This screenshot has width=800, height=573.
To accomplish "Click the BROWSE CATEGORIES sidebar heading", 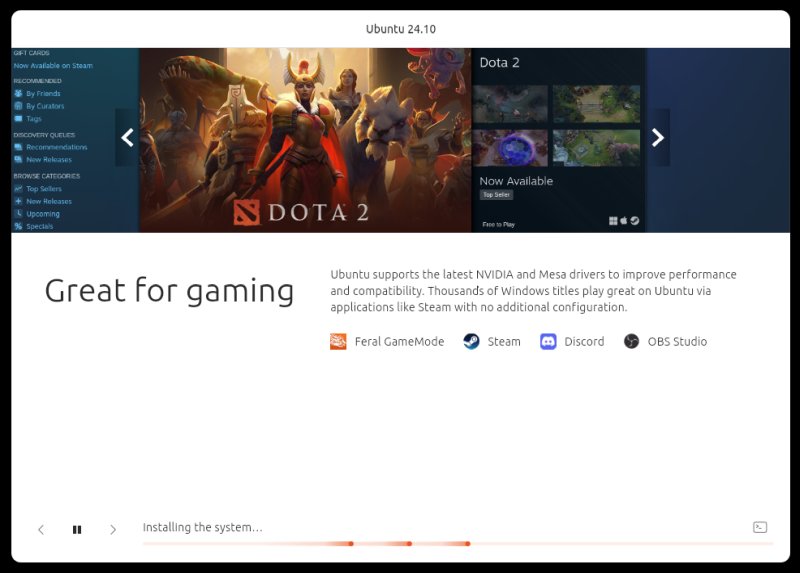I will click(x=47, y=176).
